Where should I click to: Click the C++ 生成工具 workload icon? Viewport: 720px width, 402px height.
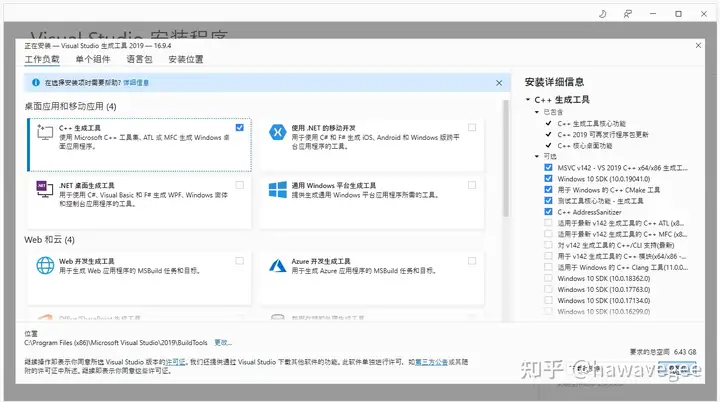[45, 132]
